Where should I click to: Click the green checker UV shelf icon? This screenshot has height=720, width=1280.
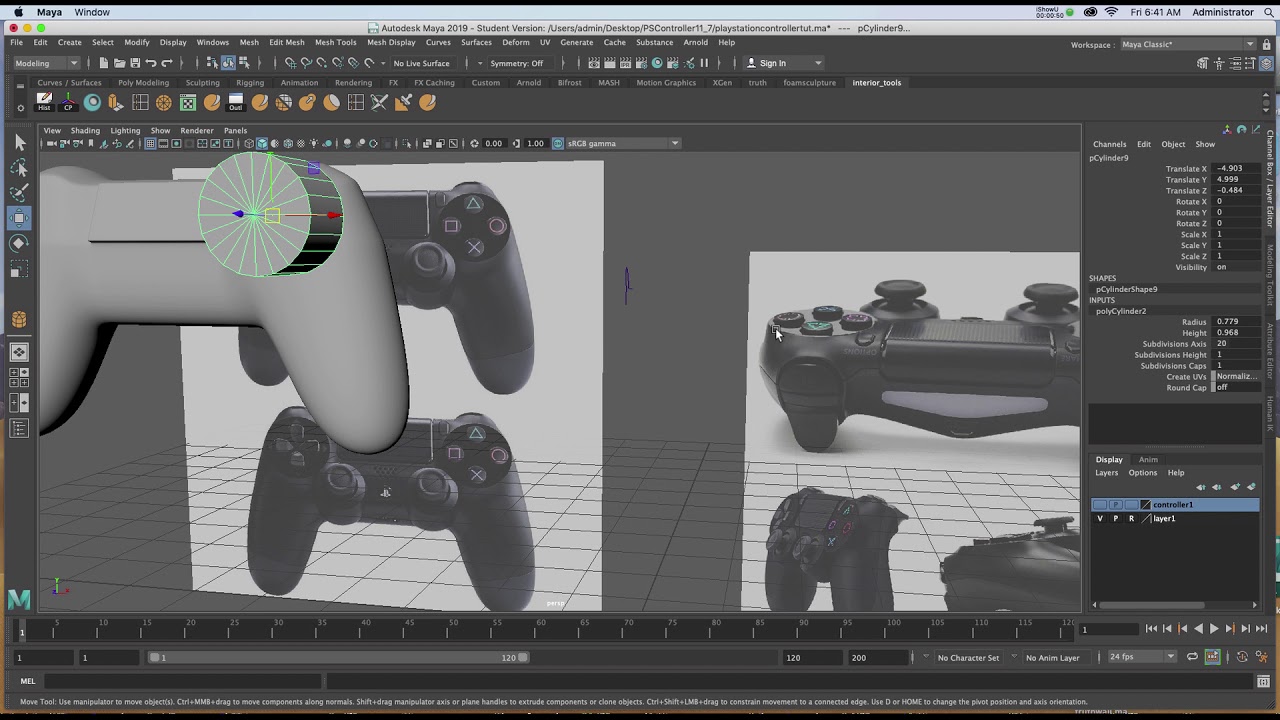[188, 102]
